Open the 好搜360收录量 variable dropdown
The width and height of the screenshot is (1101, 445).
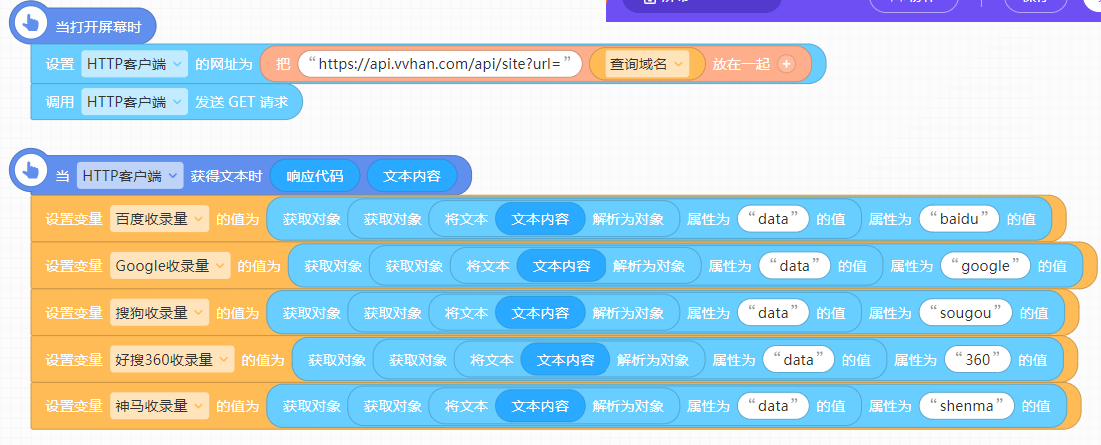[173, 359]
